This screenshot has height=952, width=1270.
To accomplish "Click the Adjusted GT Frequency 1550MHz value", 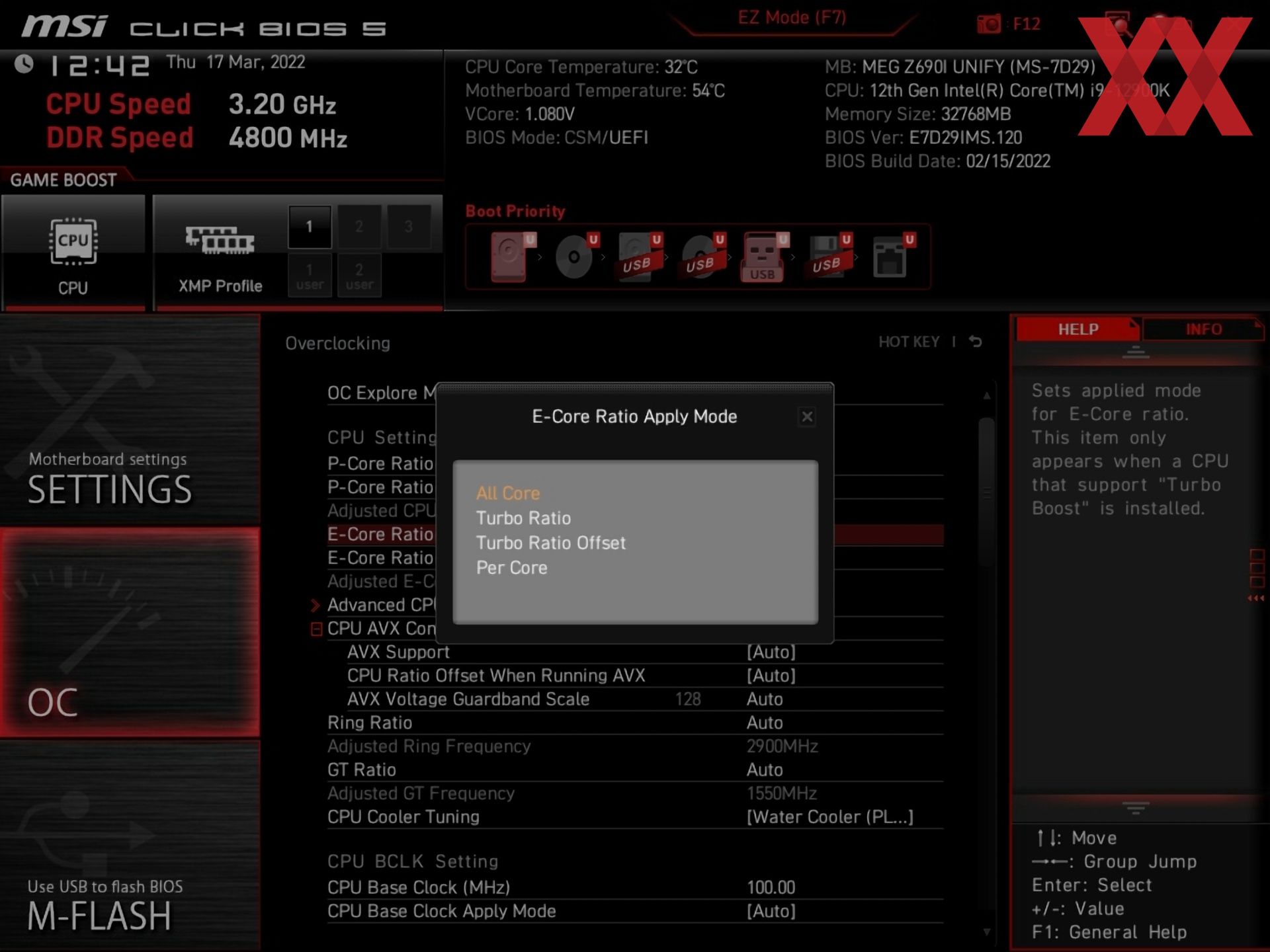I will [782, 793].
